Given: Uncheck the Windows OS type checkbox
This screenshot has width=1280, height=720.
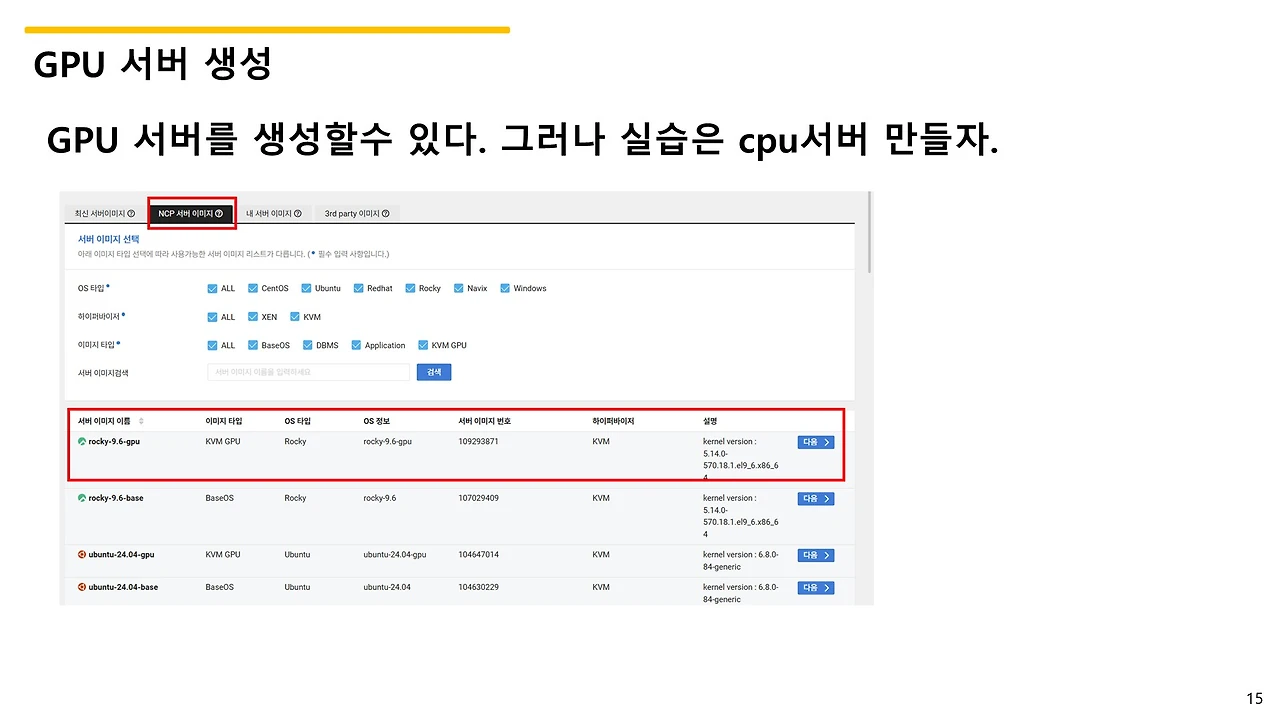Looking at the screenshot, I should point(504,288).
